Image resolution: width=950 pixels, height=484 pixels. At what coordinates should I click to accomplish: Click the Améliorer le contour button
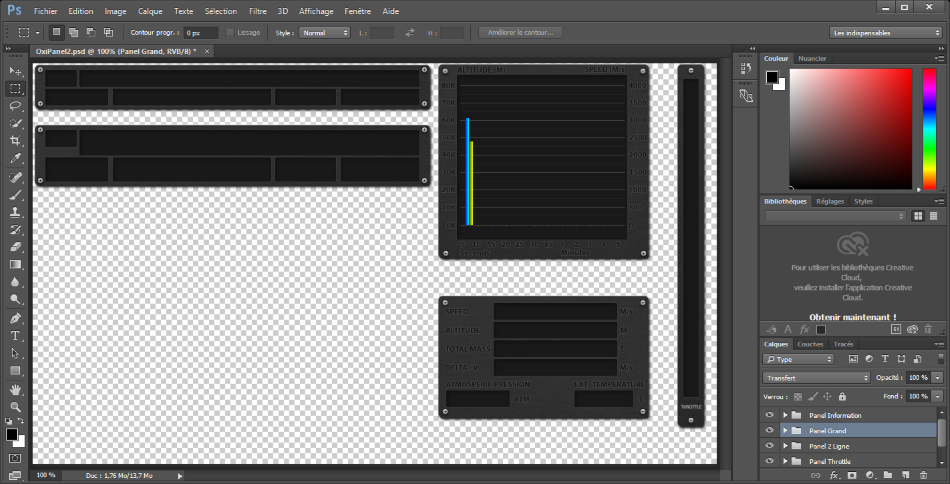(x=519, y=33)
